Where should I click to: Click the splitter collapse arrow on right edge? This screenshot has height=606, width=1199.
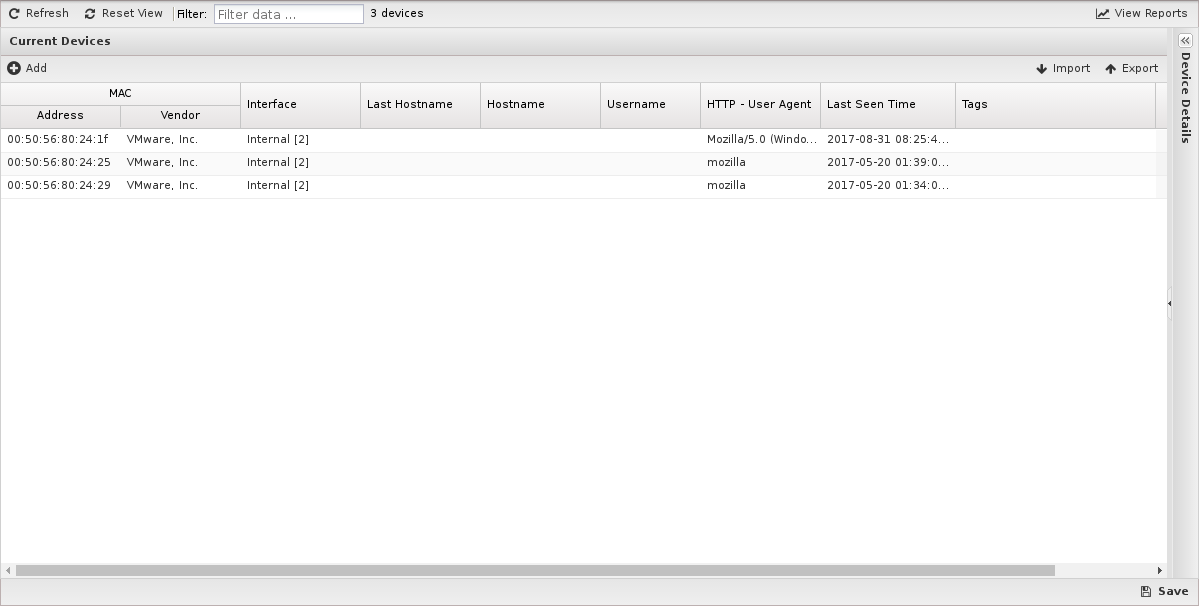click(1169, 303)
